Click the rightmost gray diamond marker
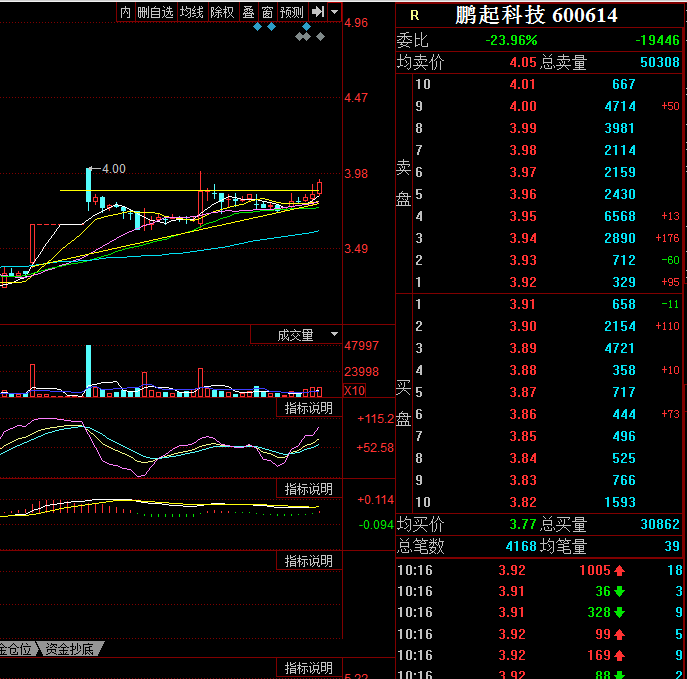The width and height of the screenshot is (687, 679). tap(321, 37)
